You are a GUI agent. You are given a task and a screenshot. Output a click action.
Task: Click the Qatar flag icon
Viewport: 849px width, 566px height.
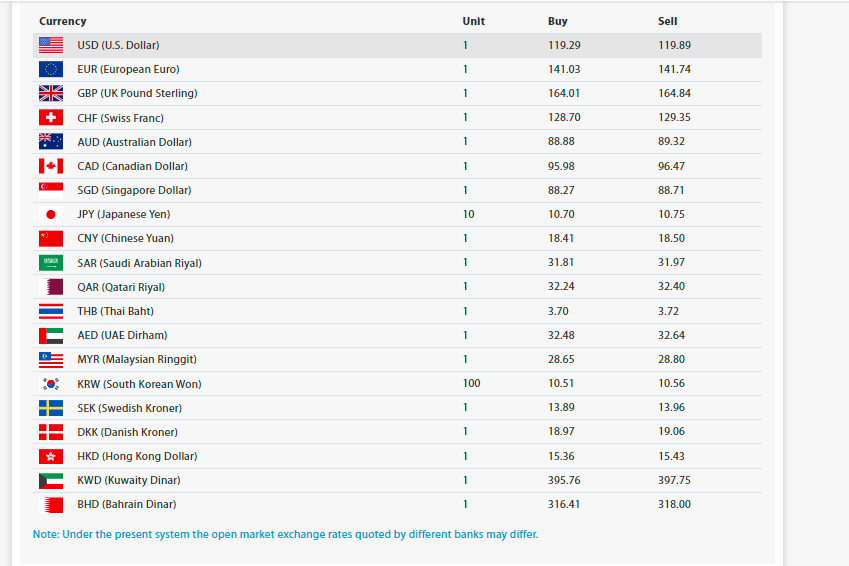click(51, 287)
